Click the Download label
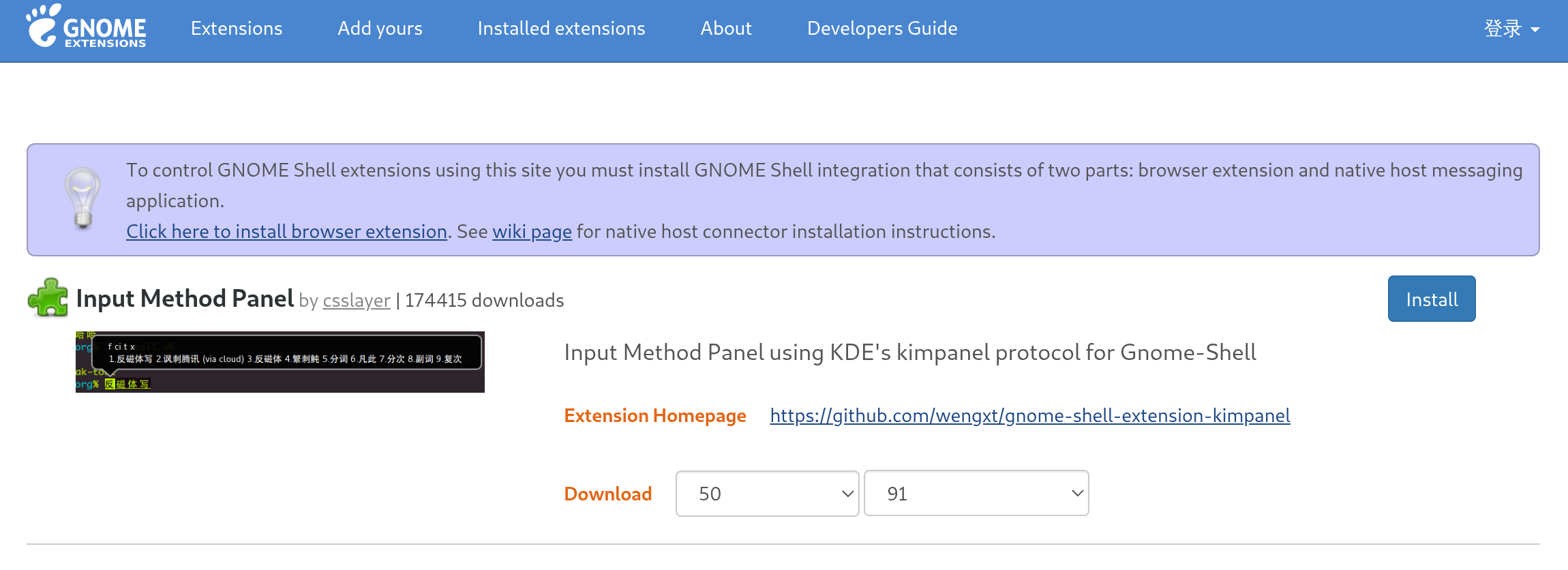1568x570 pixels. [x=607, y=494]
